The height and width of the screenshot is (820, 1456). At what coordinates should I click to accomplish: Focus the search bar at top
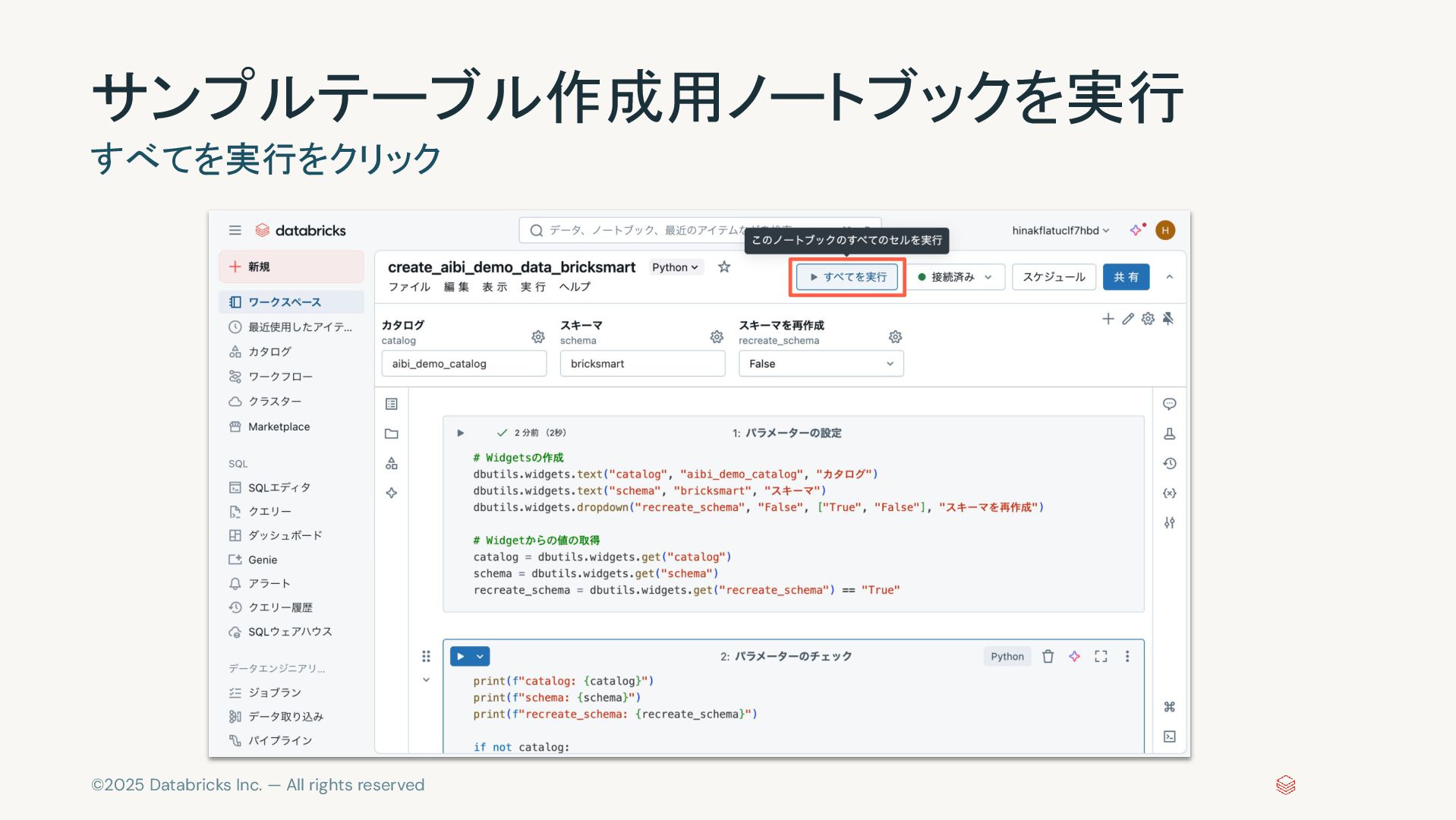tap(700, 230)
